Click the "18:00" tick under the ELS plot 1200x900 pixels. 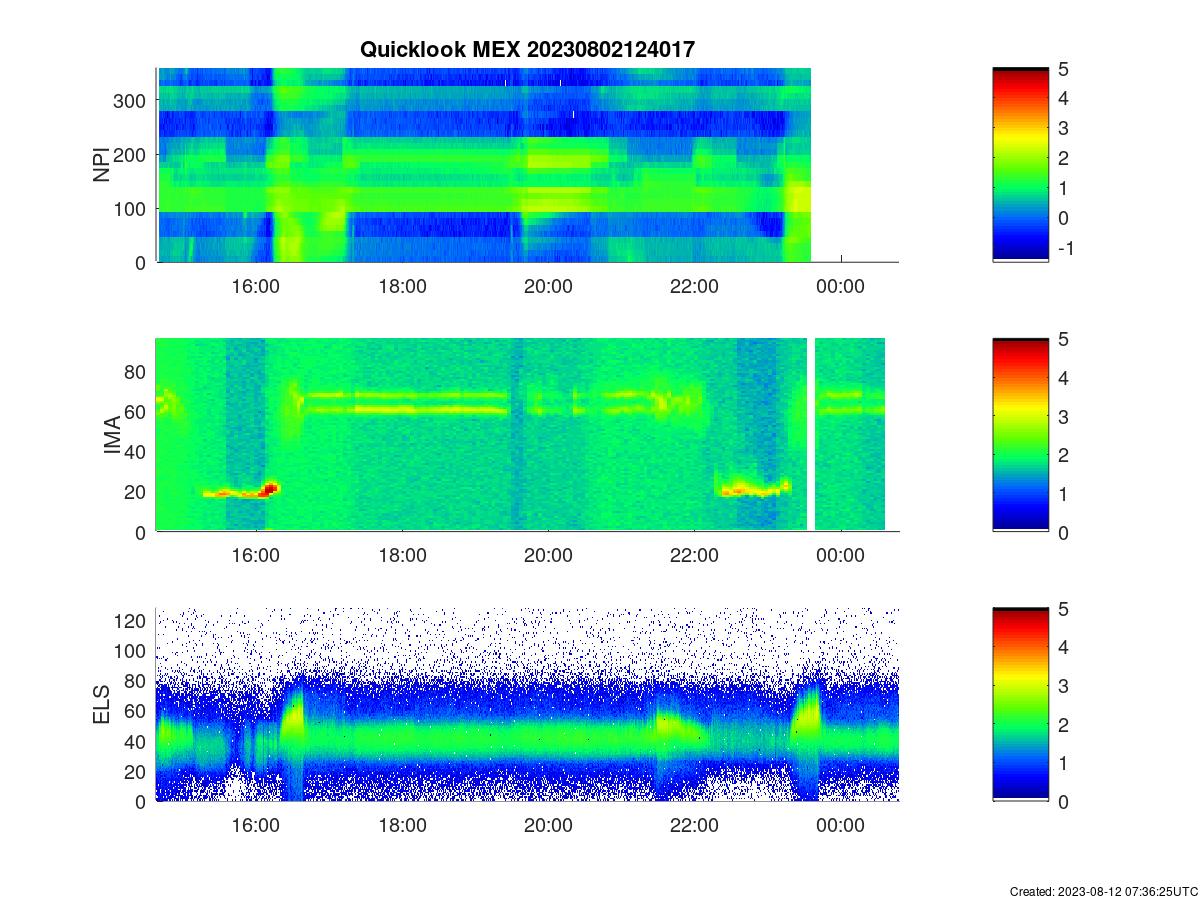coord(403,825)
